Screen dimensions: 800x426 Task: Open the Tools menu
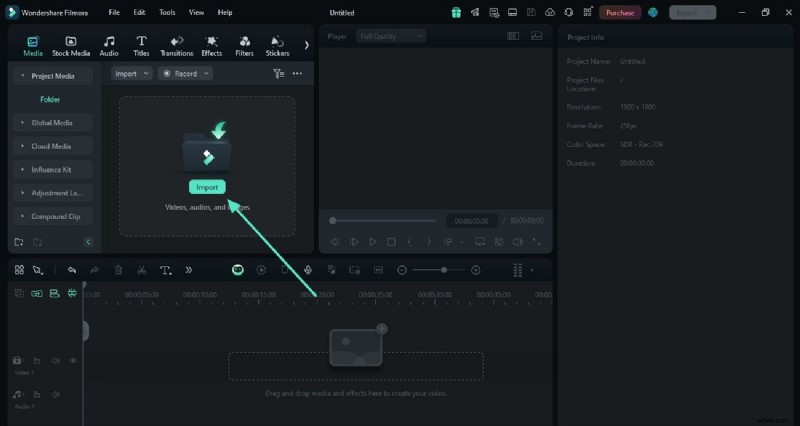[x=167, y=12]
